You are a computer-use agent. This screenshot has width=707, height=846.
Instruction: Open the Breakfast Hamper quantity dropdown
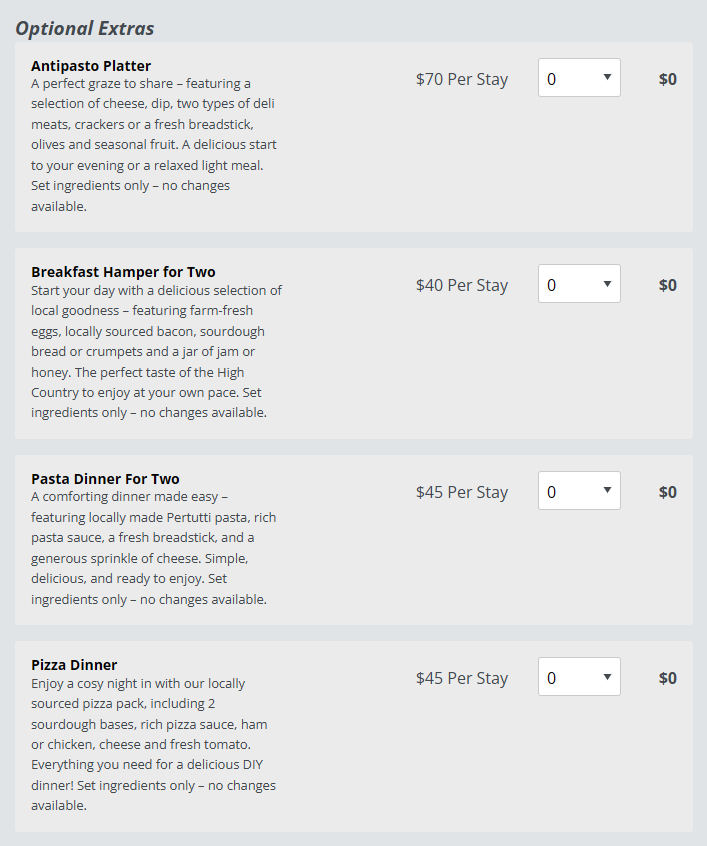(x=579, y=284)
